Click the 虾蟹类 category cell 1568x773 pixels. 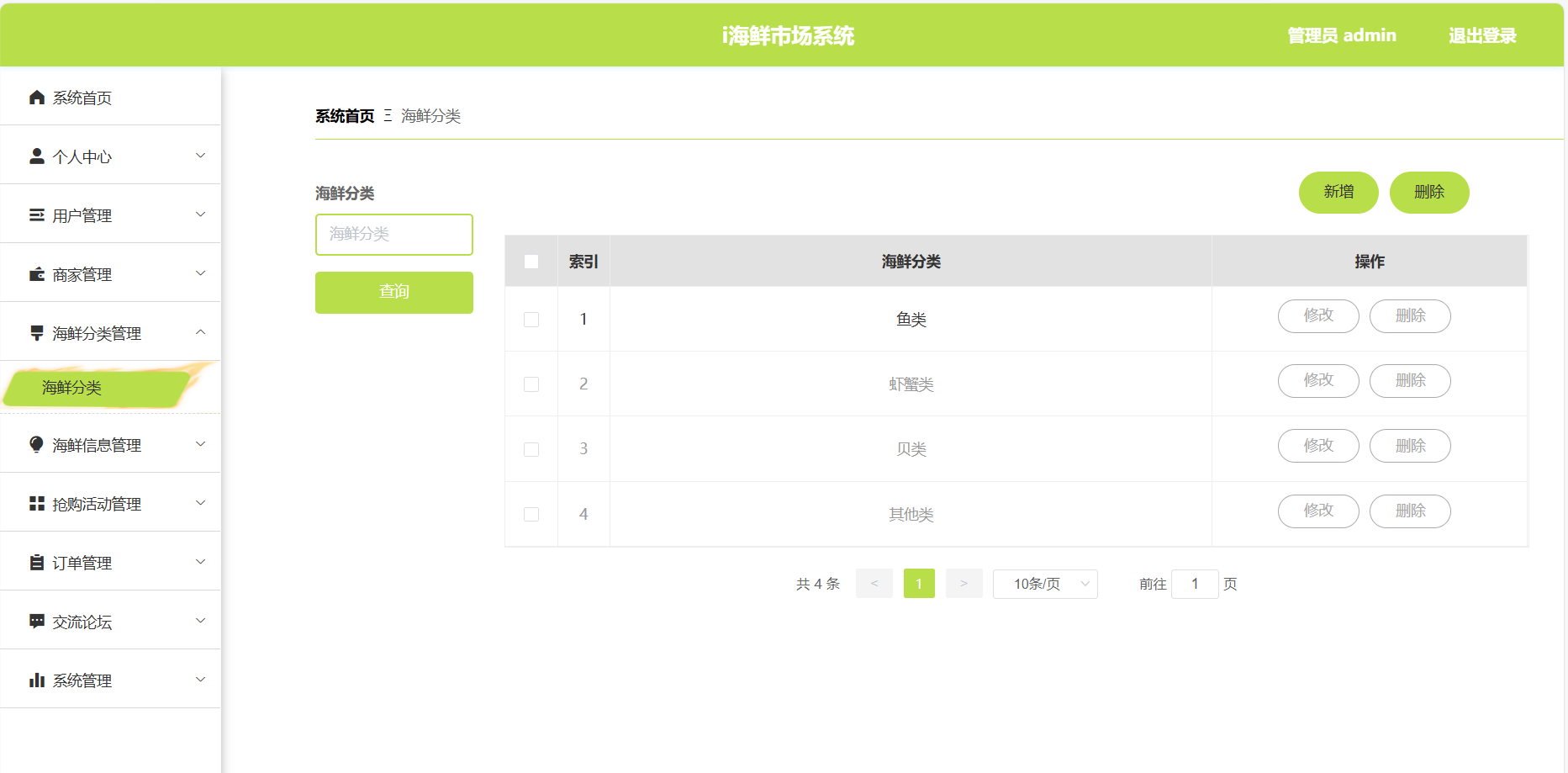911,384
